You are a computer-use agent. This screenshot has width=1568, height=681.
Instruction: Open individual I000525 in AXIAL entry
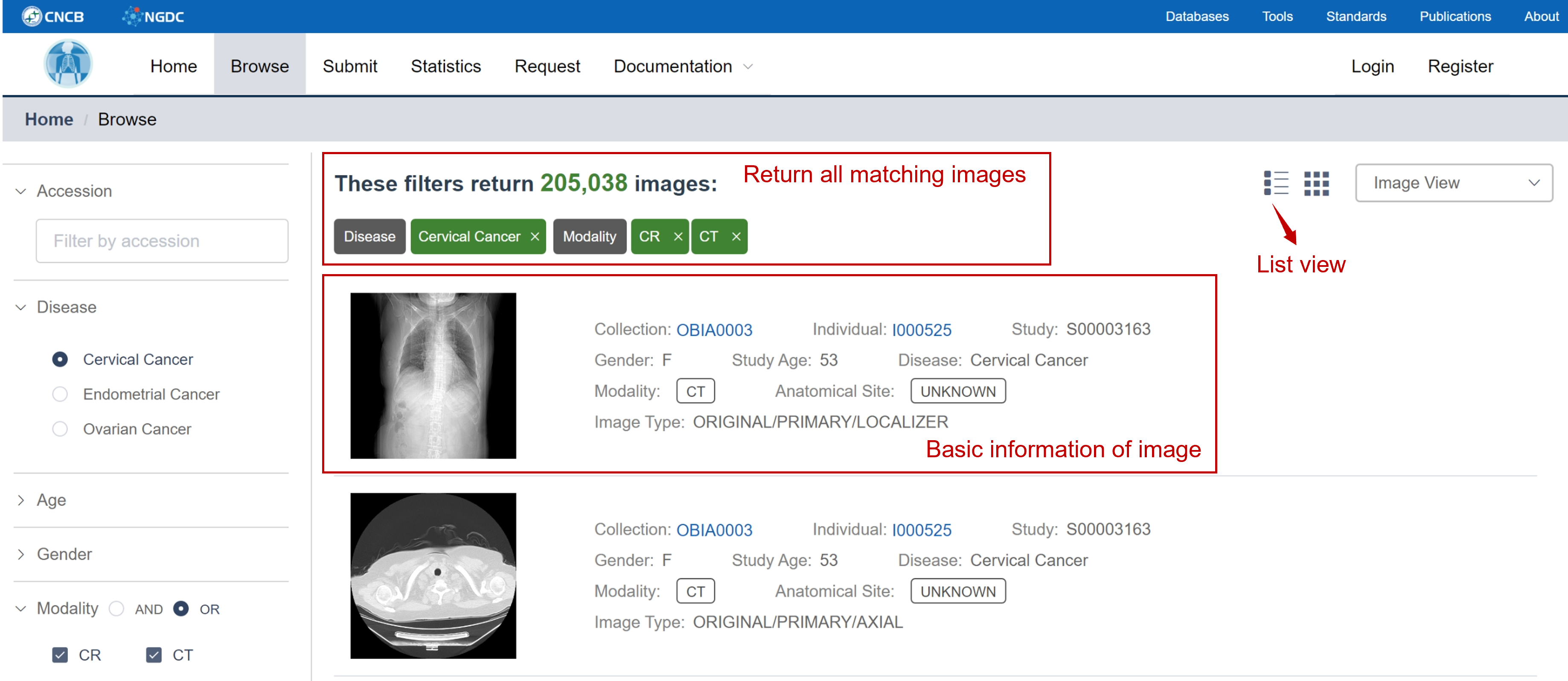point(921,529)
